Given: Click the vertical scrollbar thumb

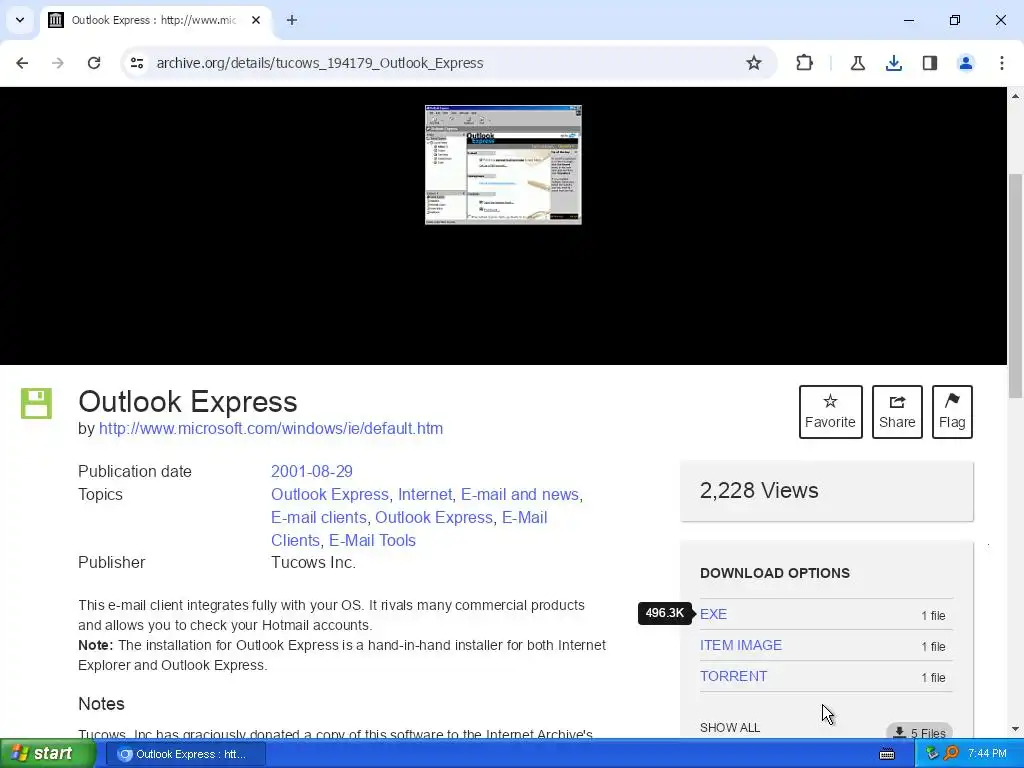Looking at the screenshot, I should coord(1016,285).
